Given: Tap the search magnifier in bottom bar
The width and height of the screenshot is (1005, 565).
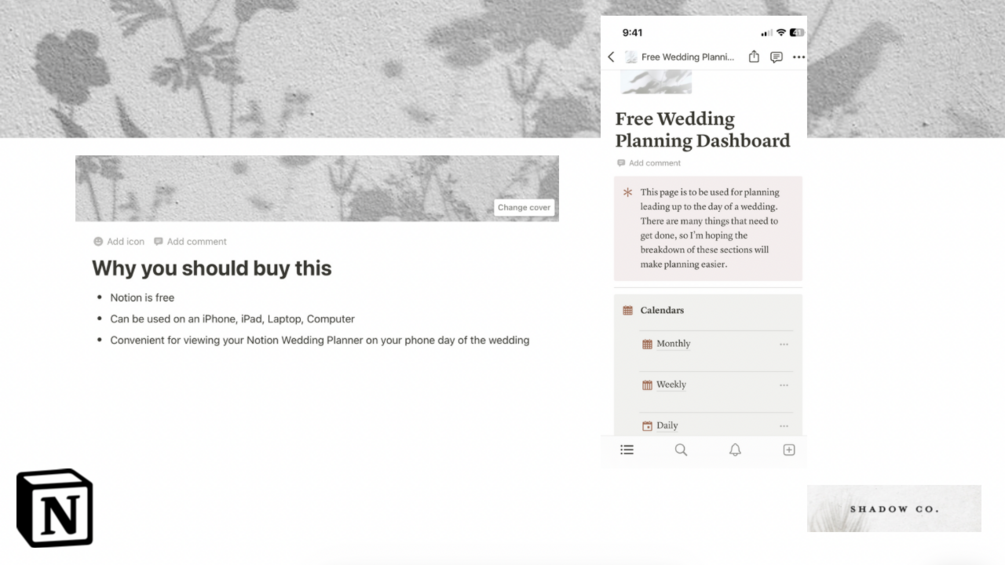Looking at the screenshot, I should point(681,450).
